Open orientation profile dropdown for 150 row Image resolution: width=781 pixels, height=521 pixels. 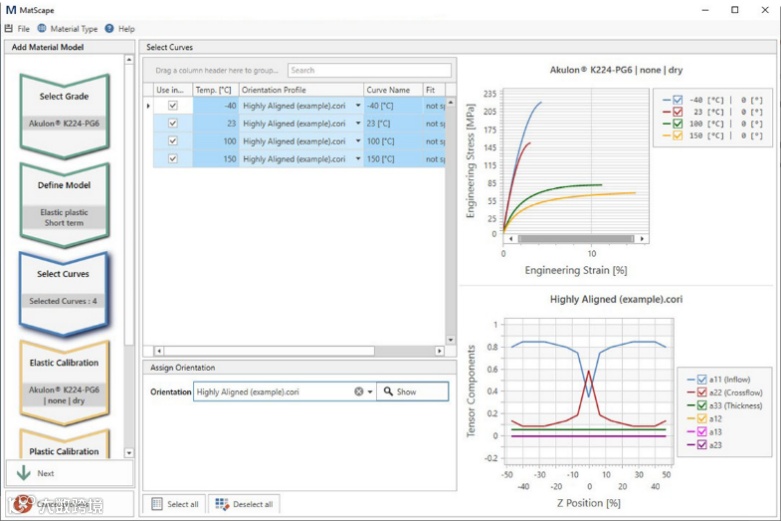(358, 159)
